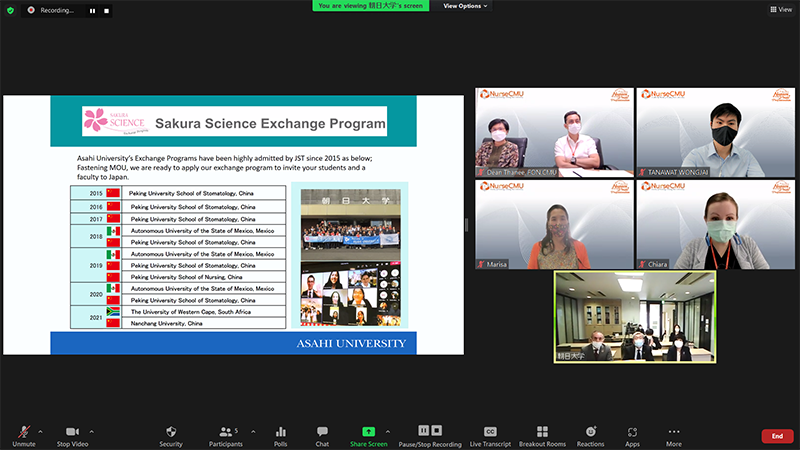Select Marisa's video tile

point(555,224)
